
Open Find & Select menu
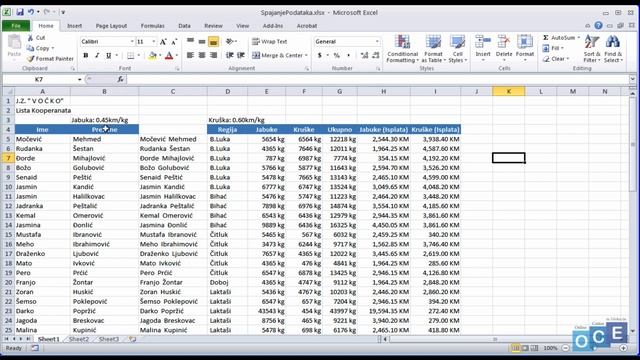pos(613,49)
